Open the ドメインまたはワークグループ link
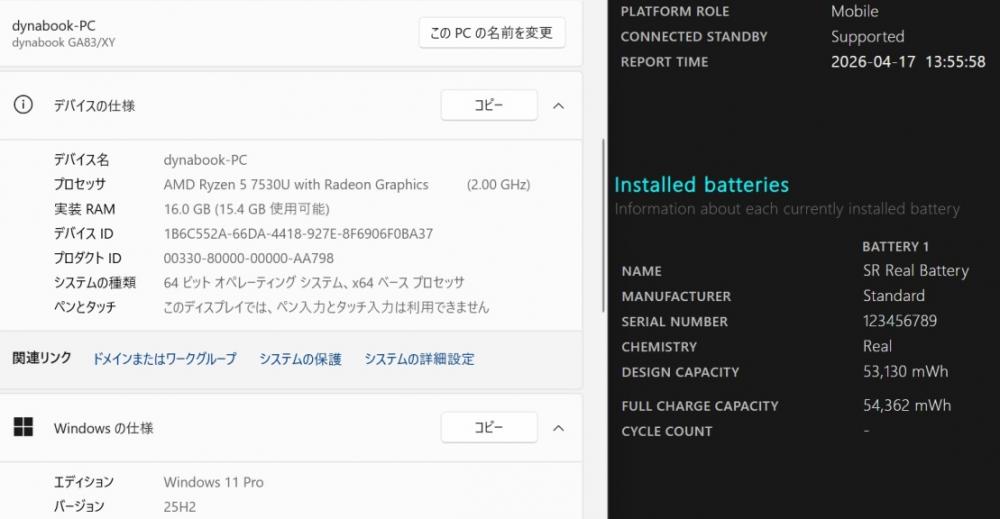The width and height of the screenshot is (1000, 519). 164,359
